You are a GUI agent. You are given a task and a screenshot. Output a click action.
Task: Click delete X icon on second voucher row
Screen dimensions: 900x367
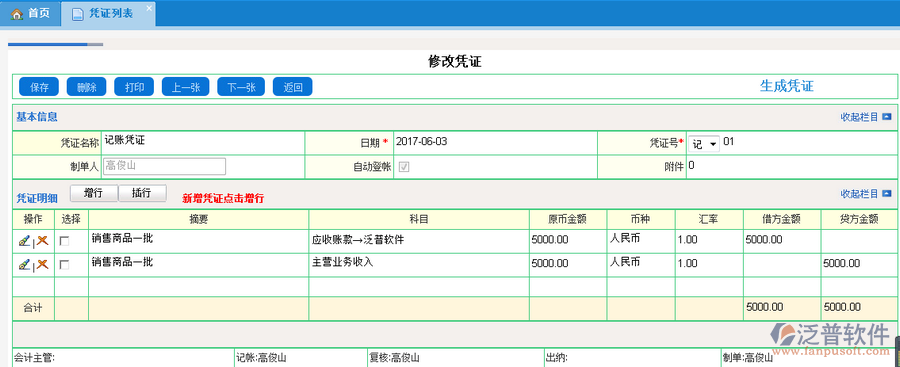click(x=42, y=264)
